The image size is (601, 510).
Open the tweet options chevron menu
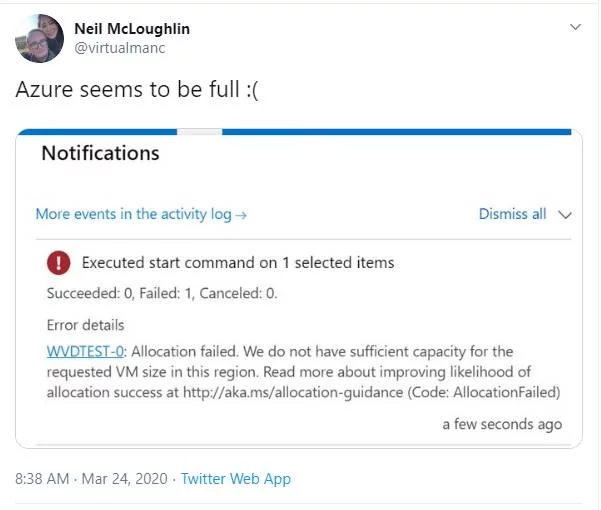pos(575,27)
